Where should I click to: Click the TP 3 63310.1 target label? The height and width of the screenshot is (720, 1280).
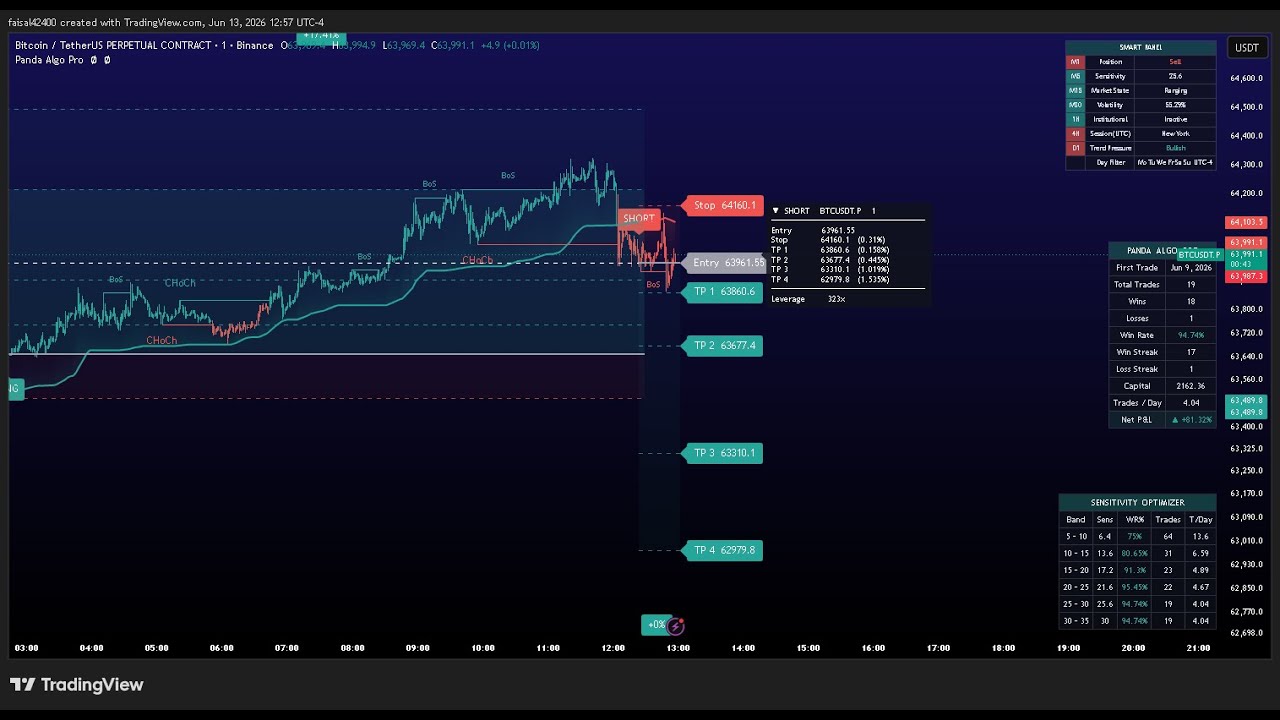723,453
